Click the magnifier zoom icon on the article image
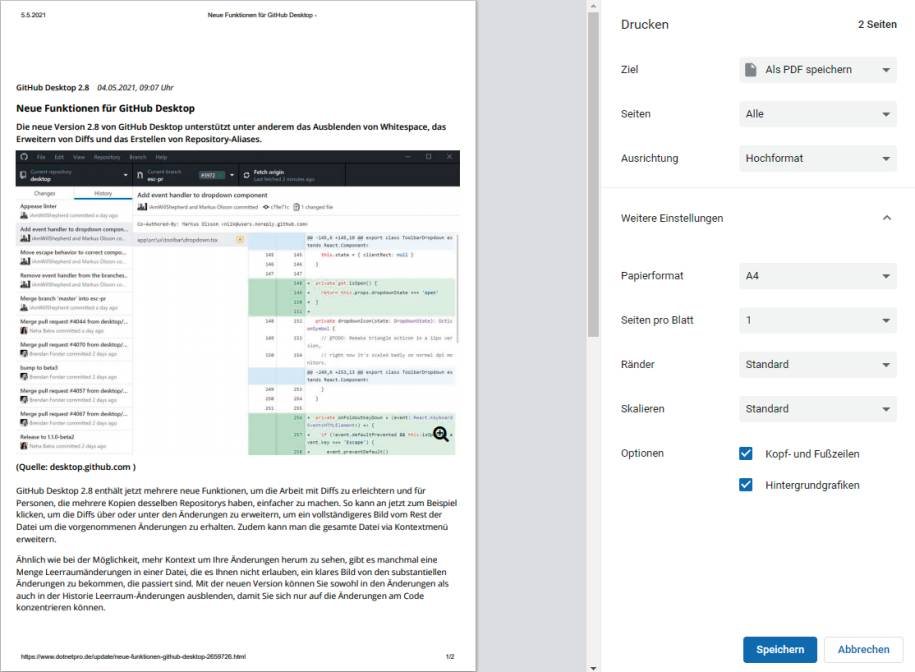This screenshot has width=915, height=672. (441, 434)
